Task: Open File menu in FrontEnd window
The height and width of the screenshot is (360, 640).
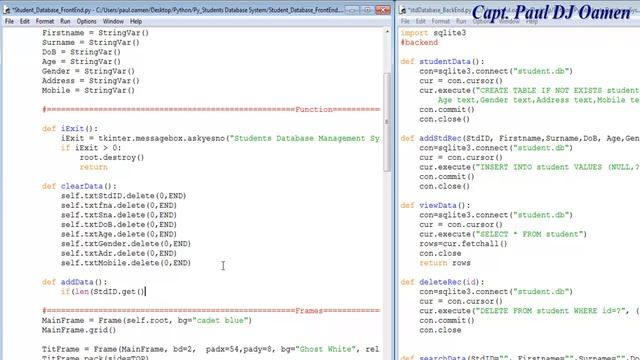Action: click(9, 21)
